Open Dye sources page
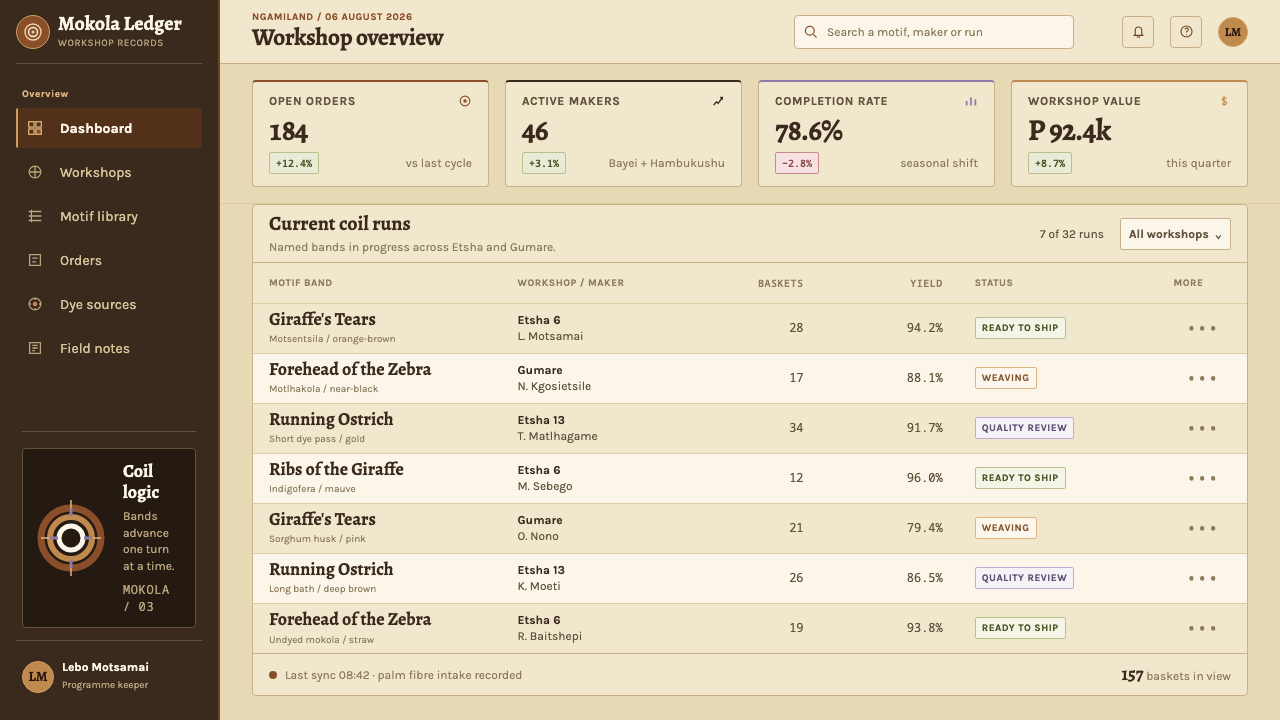Image resolution: width=1280 pixels, height=720 pixels. point(109,304)
